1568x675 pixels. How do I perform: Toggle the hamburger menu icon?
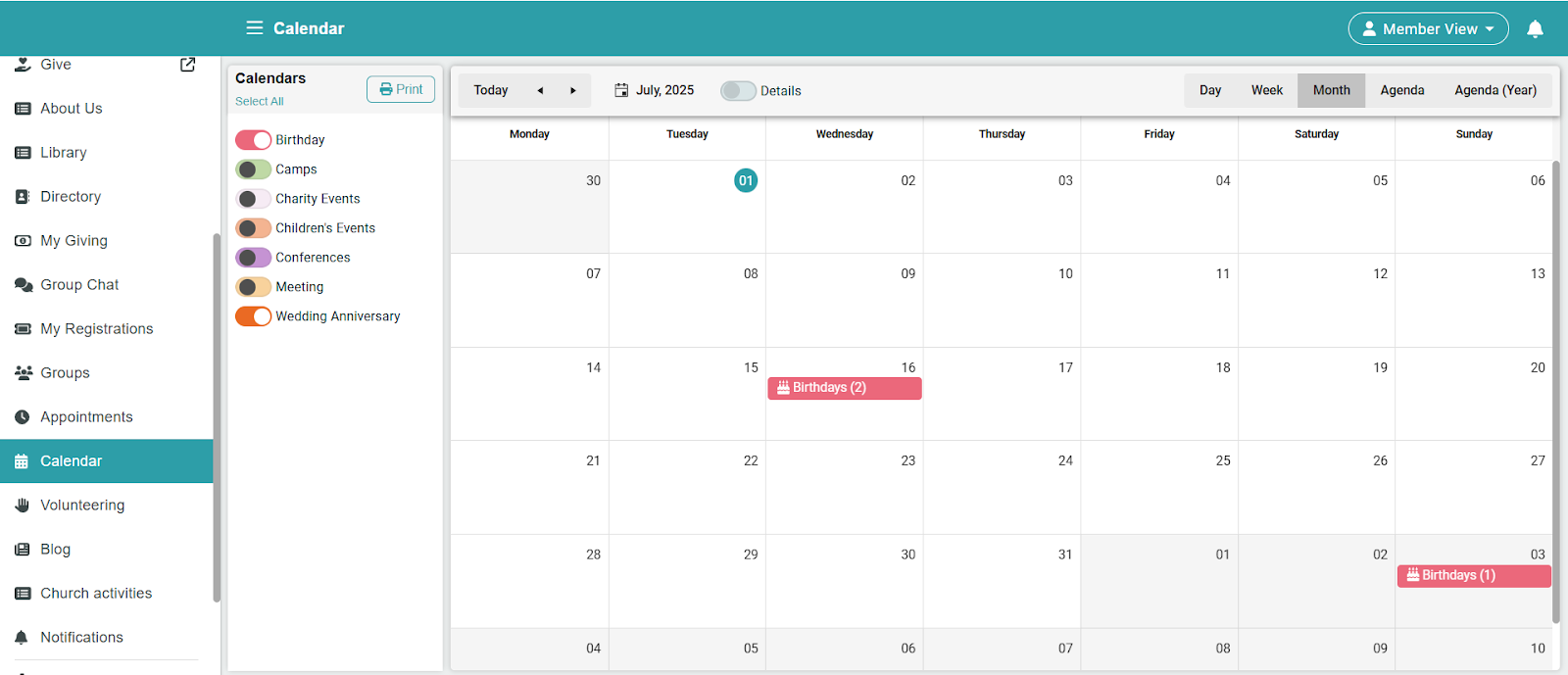pyautogui.click(x=254, y=28)
